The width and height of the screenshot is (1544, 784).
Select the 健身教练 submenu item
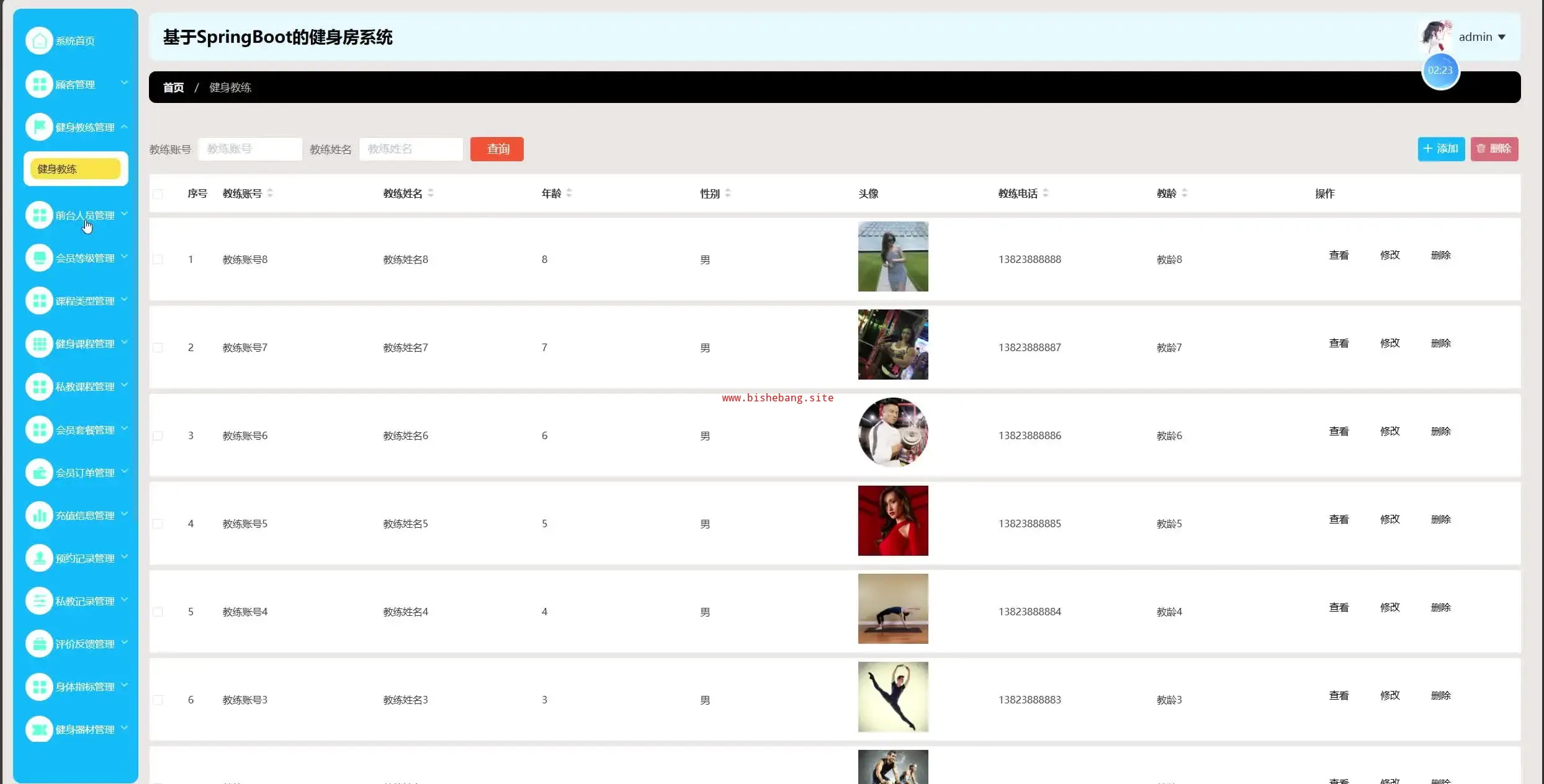pyautogui.click(x=75, y=169)
